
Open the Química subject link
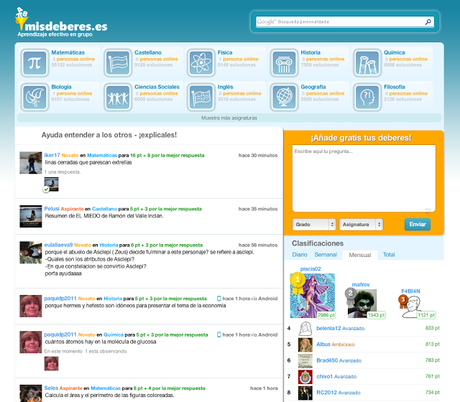tap(394, 53)
